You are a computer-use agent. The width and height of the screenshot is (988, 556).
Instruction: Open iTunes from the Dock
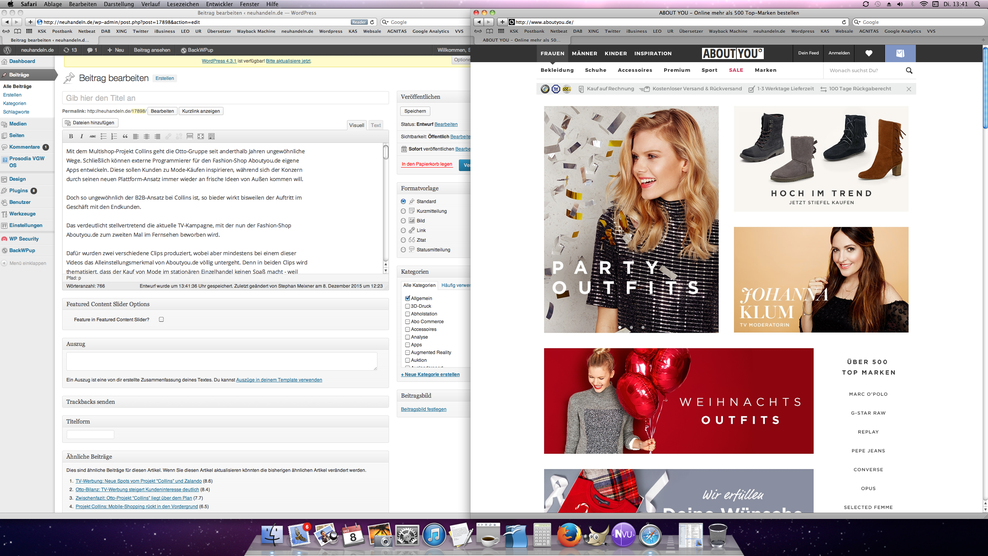(434, 536)
